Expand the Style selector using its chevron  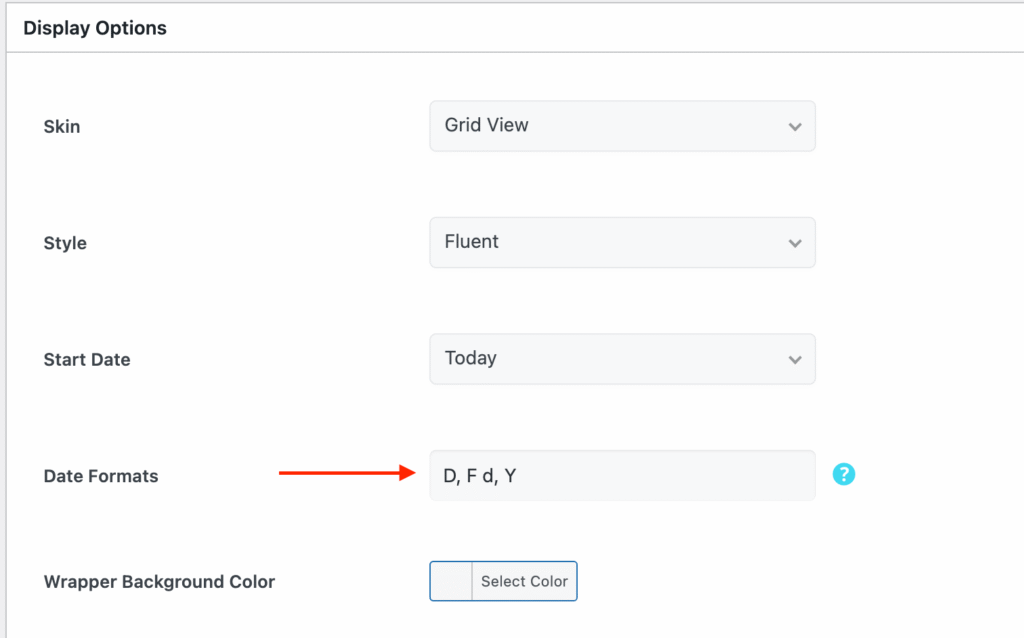click(x=795, y=242)
